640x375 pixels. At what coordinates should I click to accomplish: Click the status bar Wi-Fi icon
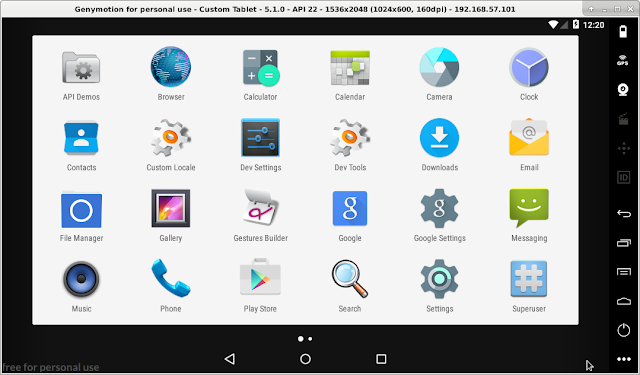click(x=553, y=25)
